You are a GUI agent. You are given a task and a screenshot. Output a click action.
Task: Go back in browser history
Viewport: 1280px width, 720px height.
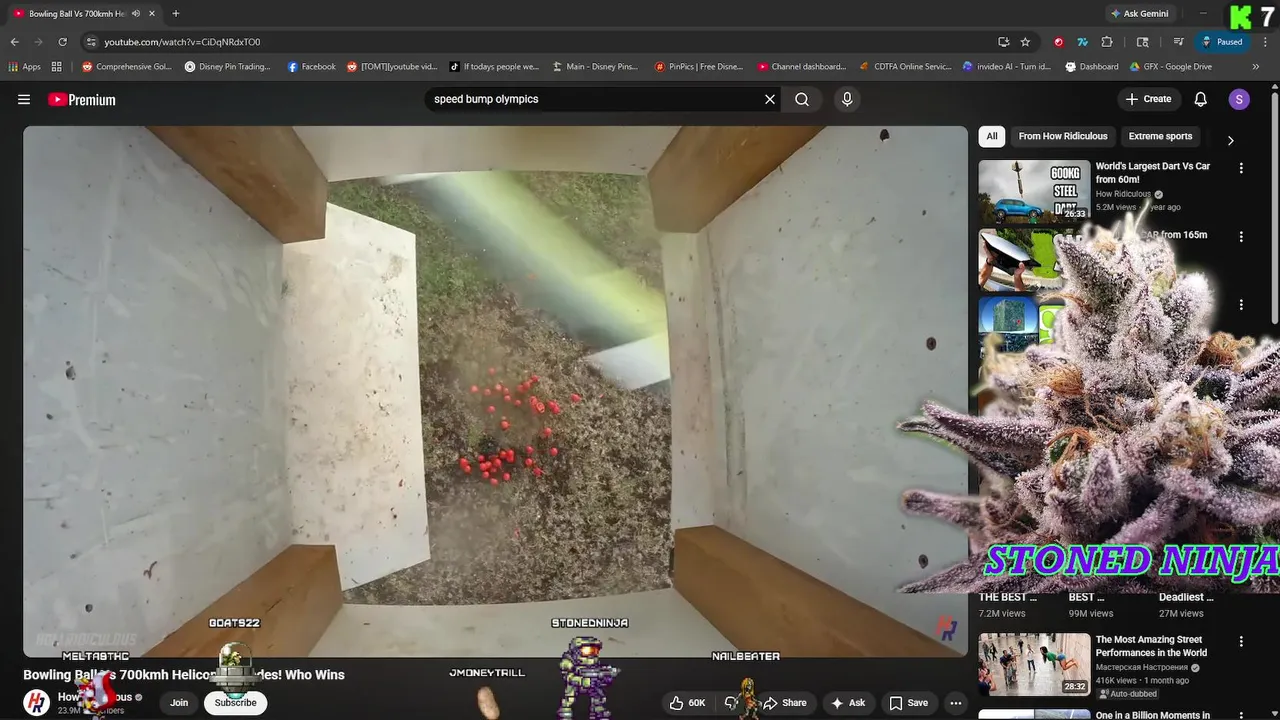[14, 42]
